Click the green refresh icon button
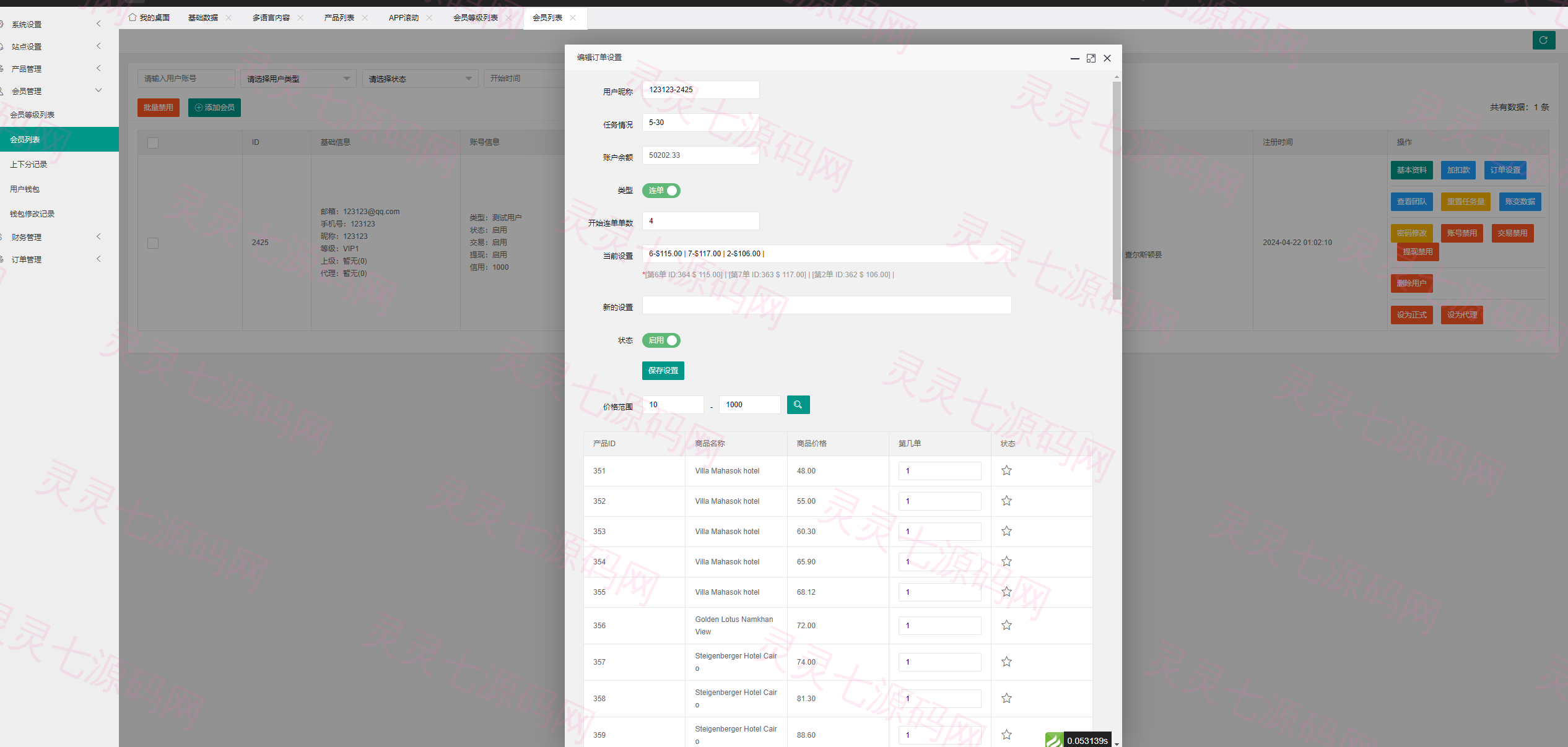Screen dimensions: 1568x747 tap(1543, 40)
